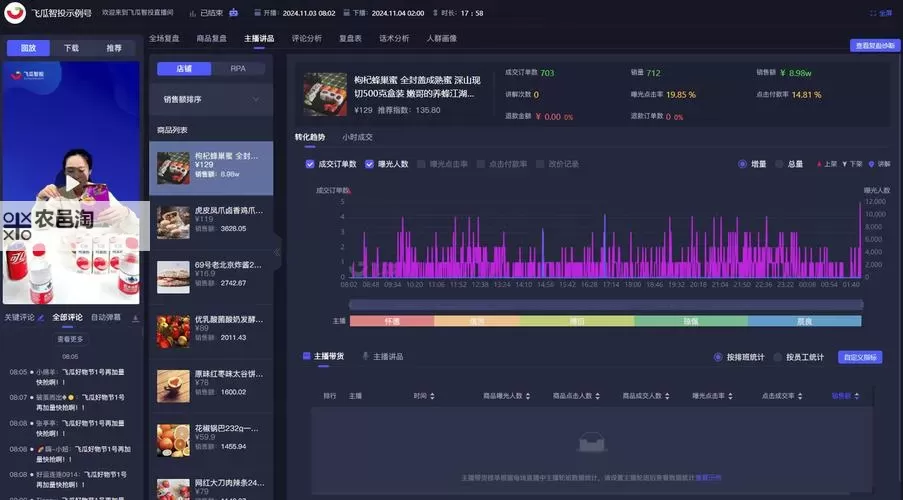The image size is (903, 500).
Task: Uncheck the 曝光人数 checkbox
Action: (x=369, y=164)
